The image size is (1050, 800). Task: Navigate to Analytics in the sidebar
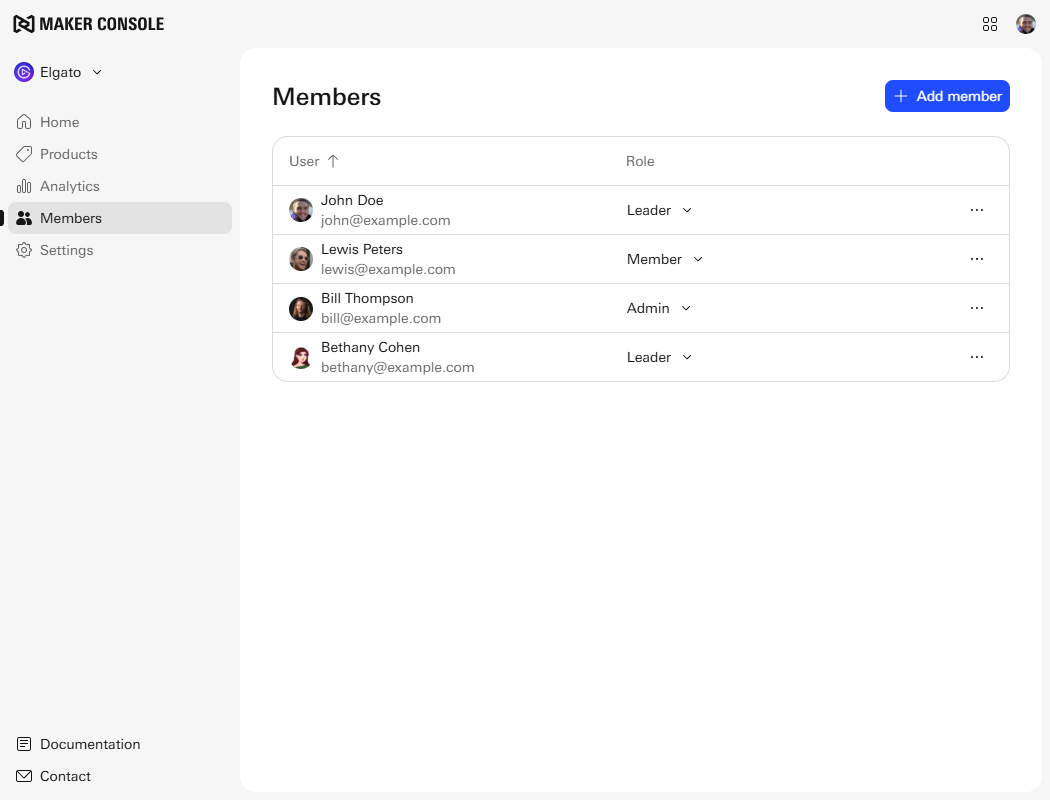coord(69,186)
